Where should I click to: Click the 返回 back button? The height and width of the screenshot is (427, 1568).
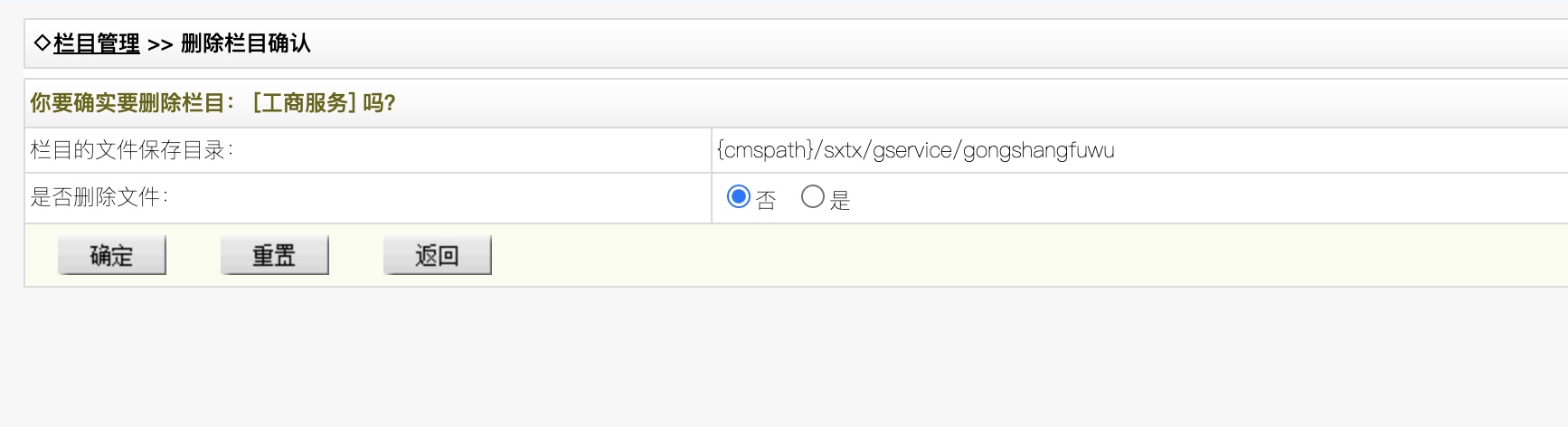pyautogui.click(x=438, y=256)
